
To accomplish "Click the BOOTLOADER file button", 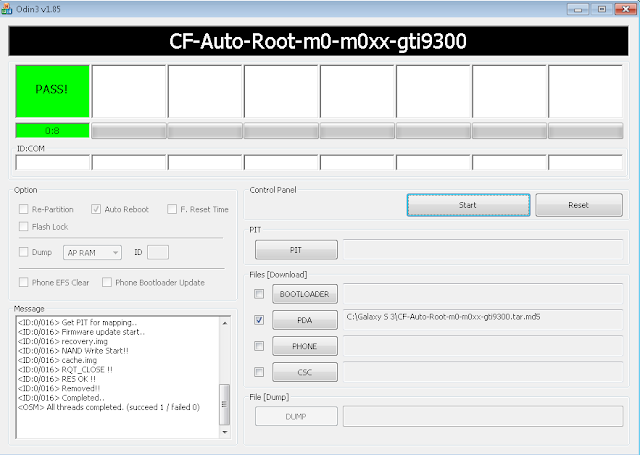I will tap(304, 294).
